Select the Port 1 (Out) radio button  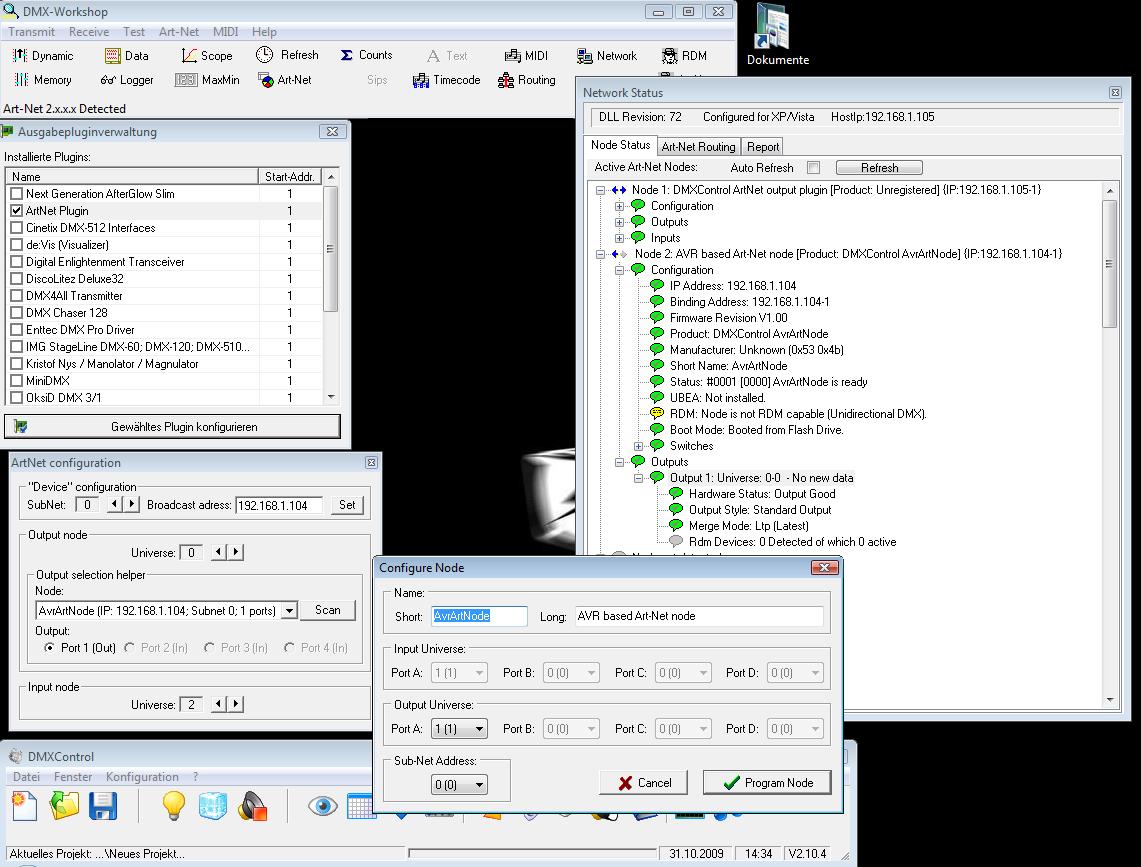pos(50,648)
